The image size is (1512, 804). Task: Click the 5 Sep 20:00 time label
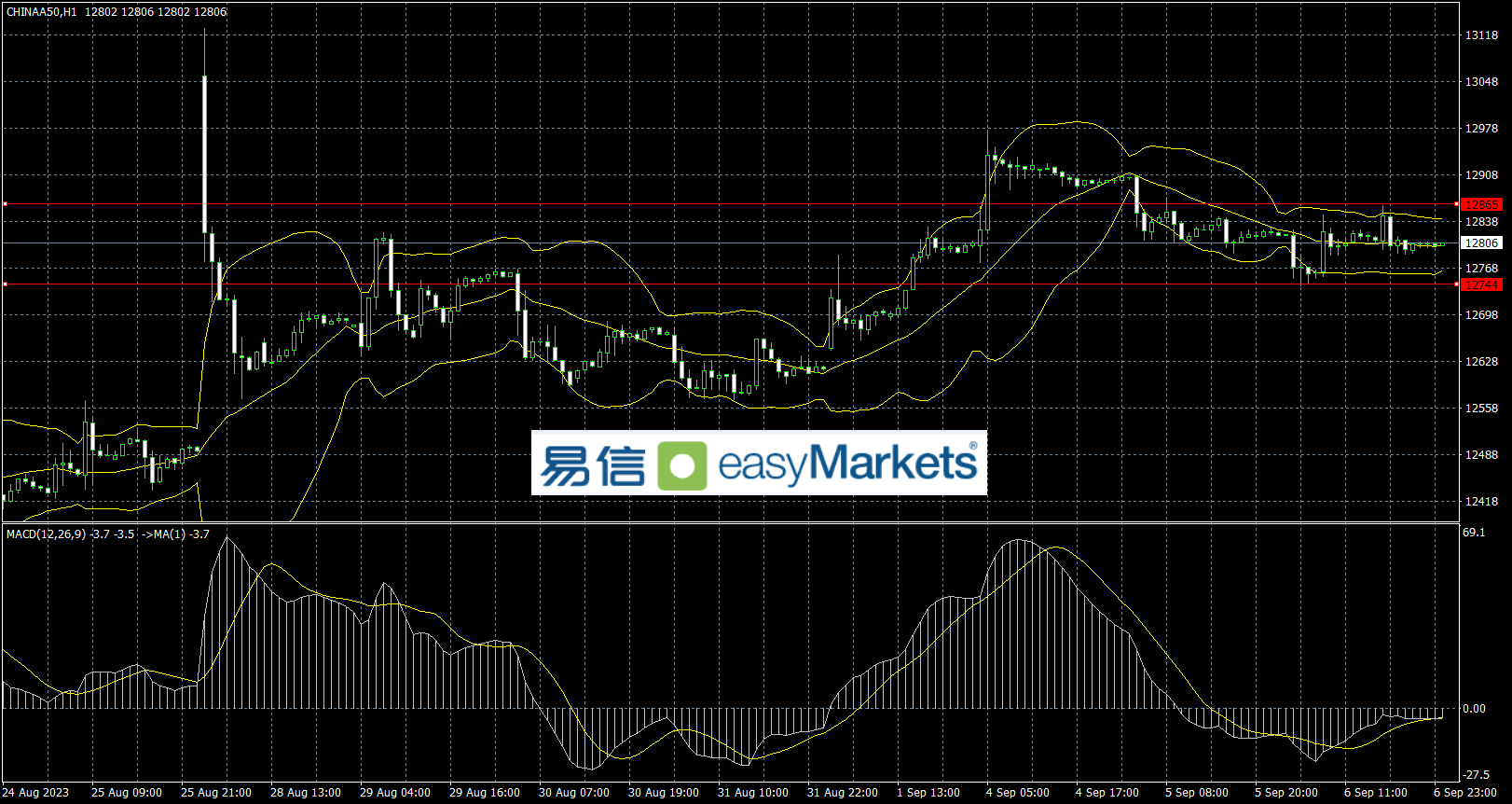(1286, 793)
